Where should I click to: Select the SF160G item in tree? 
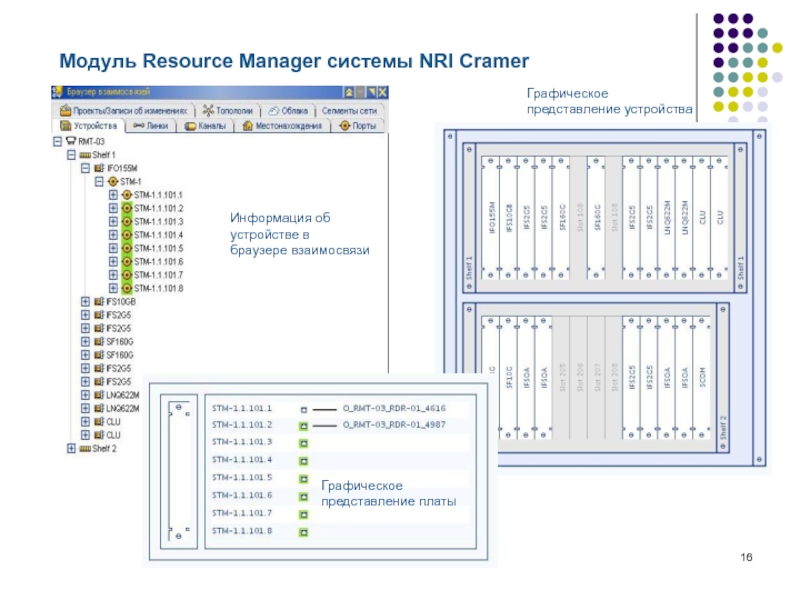click(119, 341)
